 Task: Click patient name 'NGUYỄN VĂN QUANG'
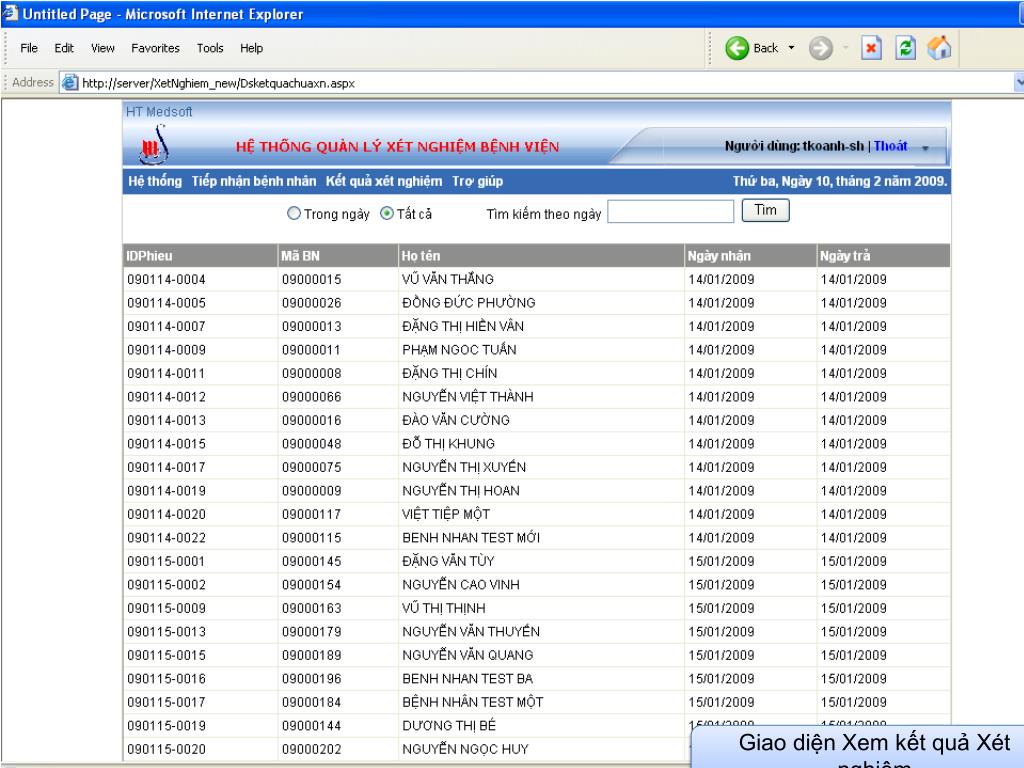[x=468, y=655]
